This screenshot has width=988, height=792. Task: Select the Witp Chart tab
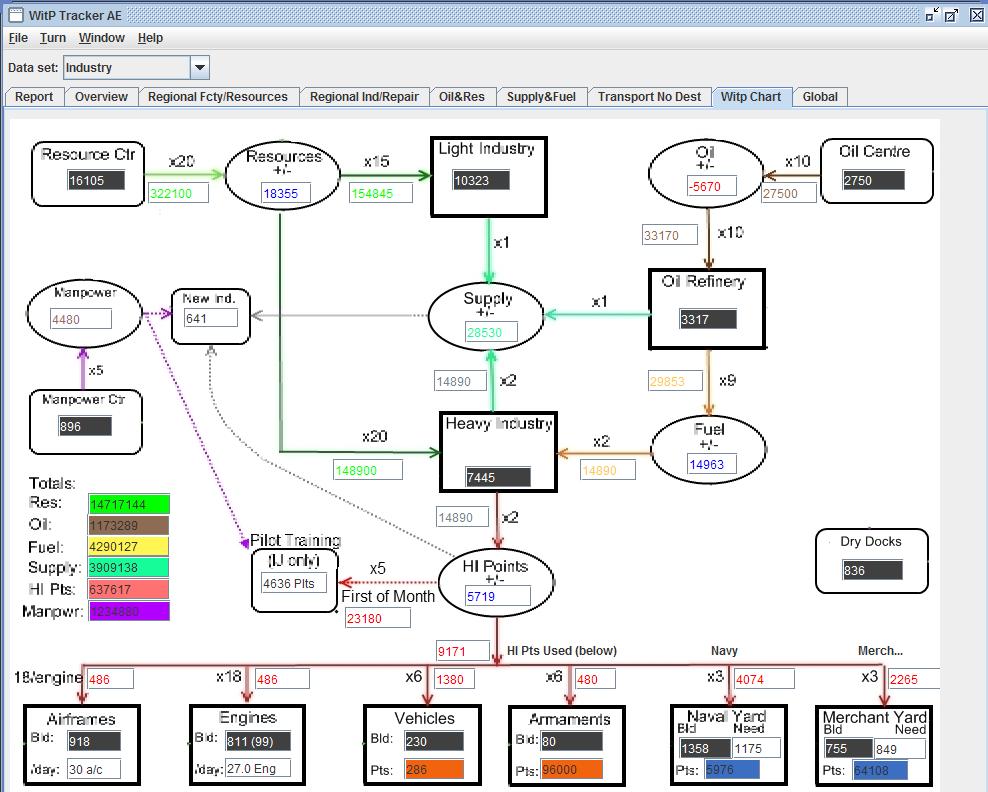(750, 96)
